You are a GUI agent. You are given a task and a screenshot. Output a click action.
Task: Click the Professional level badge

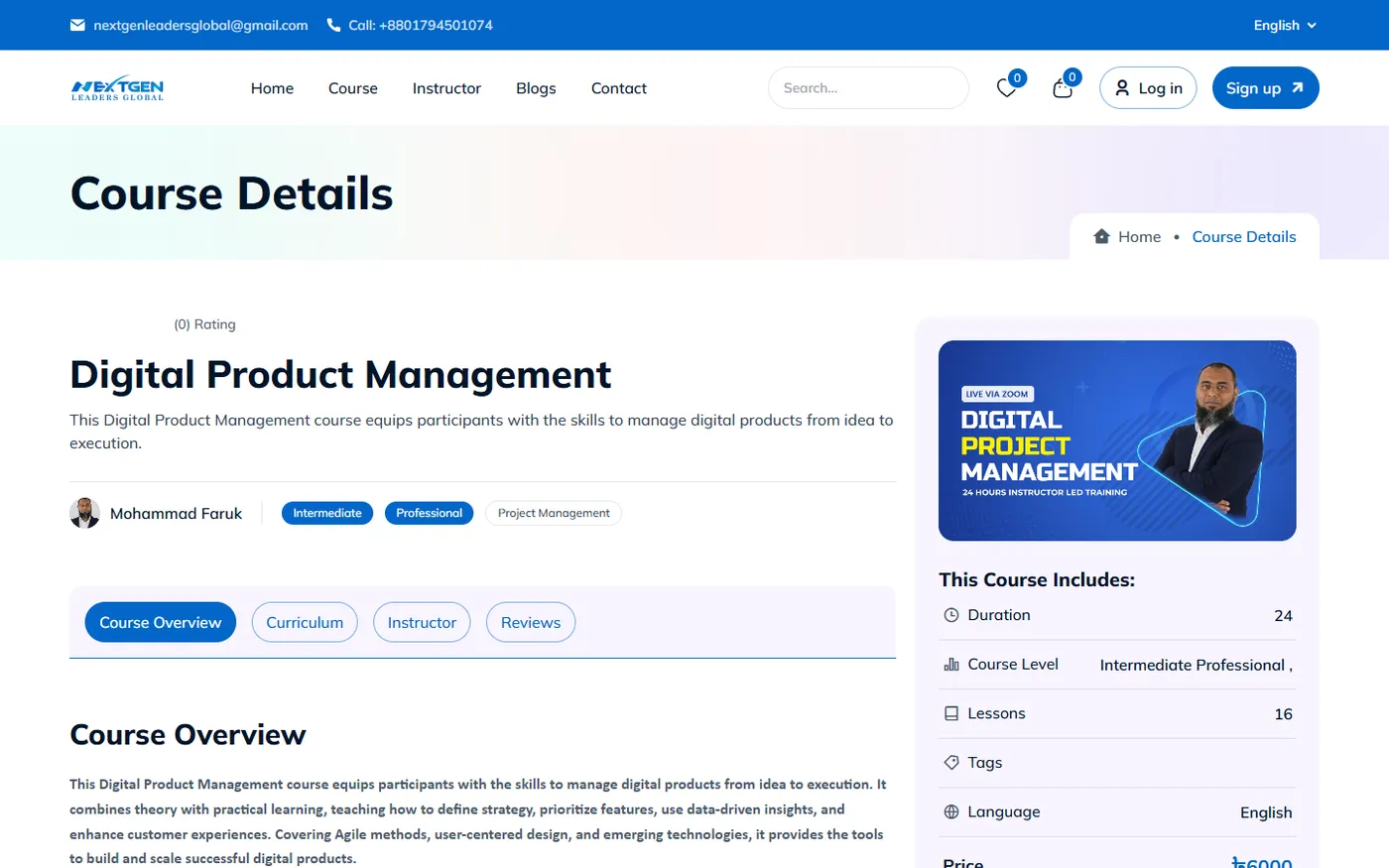(429, 513)
